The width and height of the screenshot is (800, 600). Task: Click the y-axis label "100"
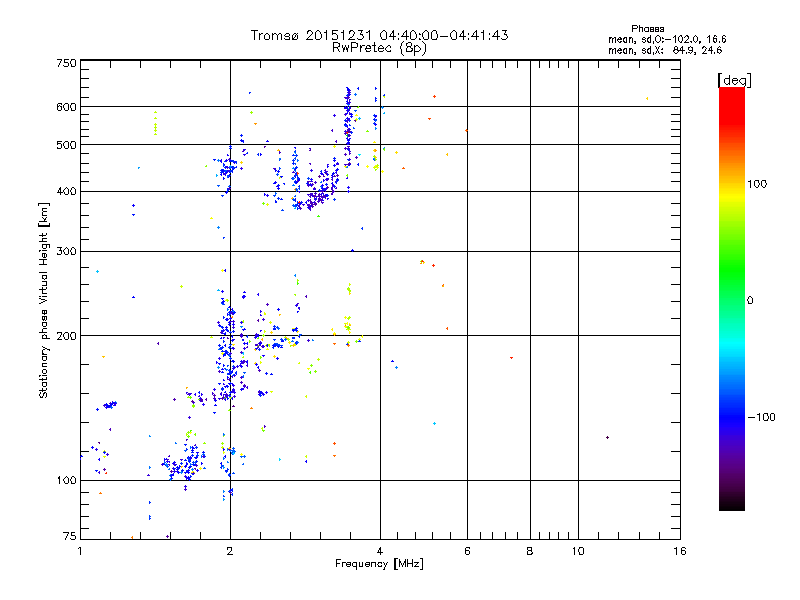[67, 481]
